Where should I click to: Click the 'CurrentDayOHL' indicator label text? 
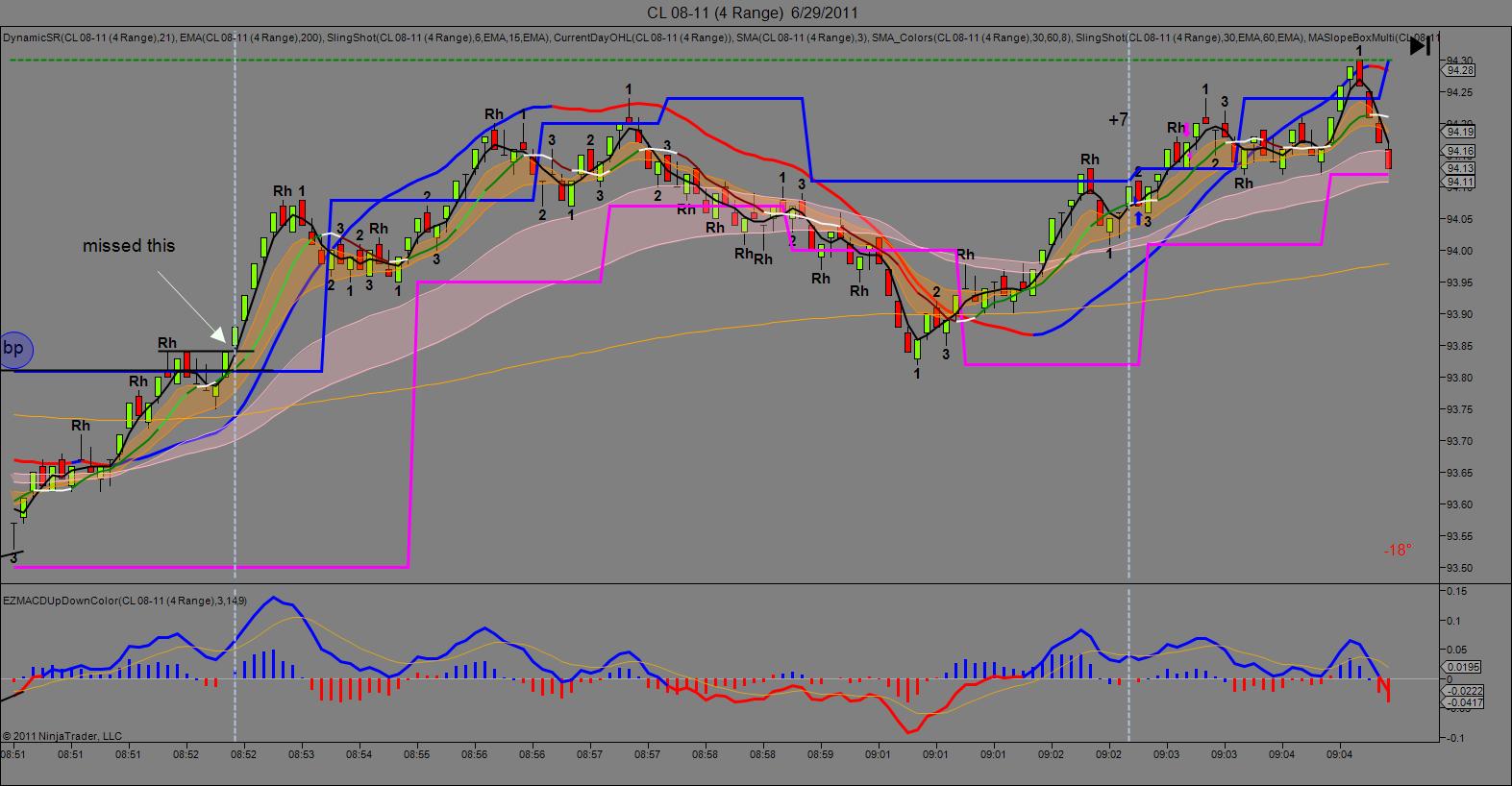[x=591, y=38]
